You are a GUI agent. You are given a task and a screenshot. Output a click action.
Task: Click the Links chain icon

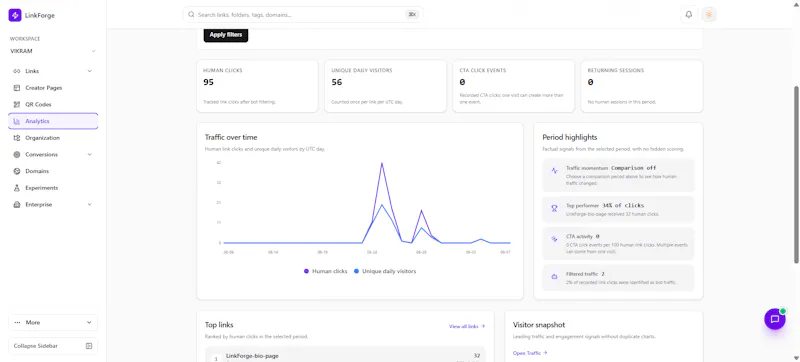pyautogui.click(x=16, y=71)
